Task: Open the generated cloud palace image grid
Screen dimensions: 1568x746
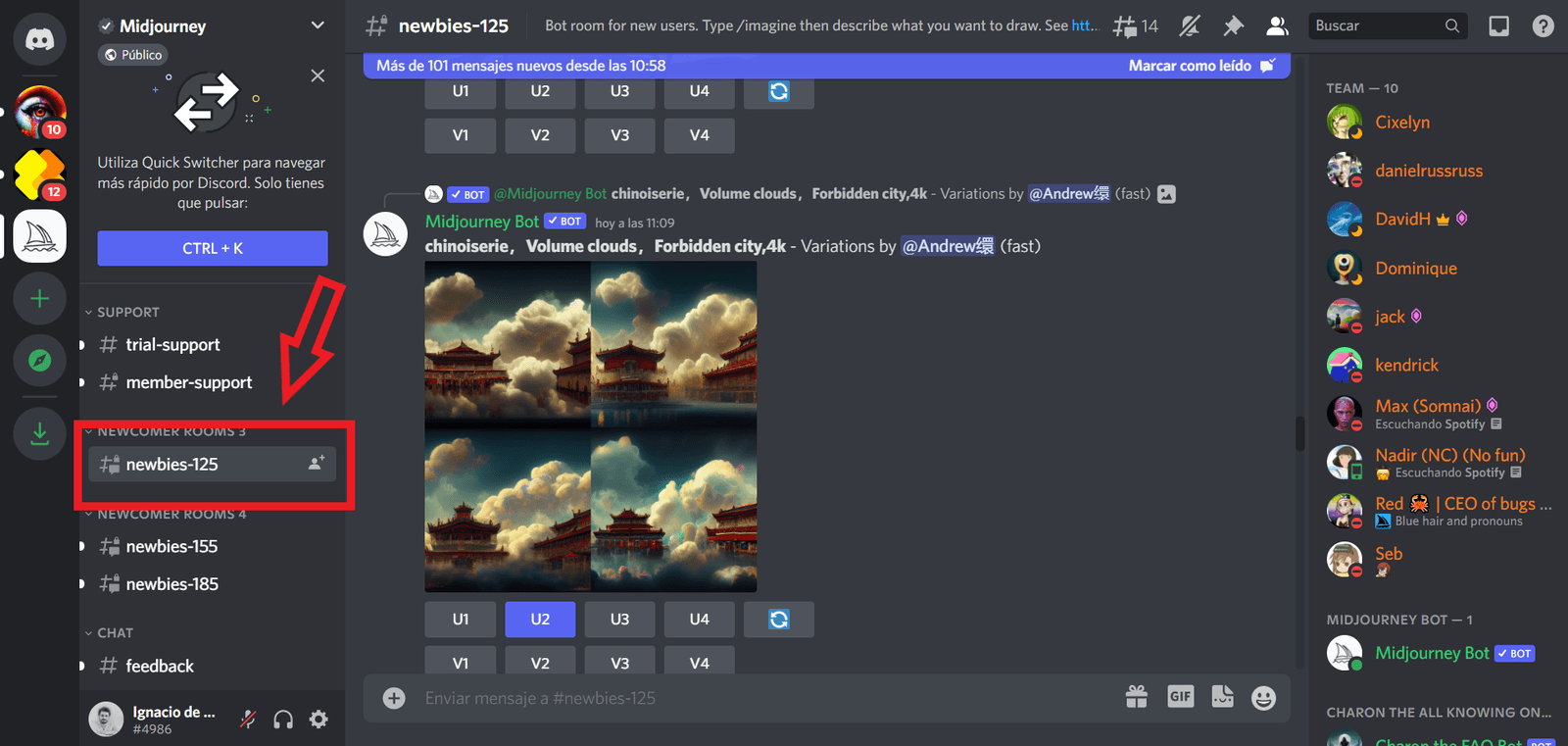Action: coord(591,426)
